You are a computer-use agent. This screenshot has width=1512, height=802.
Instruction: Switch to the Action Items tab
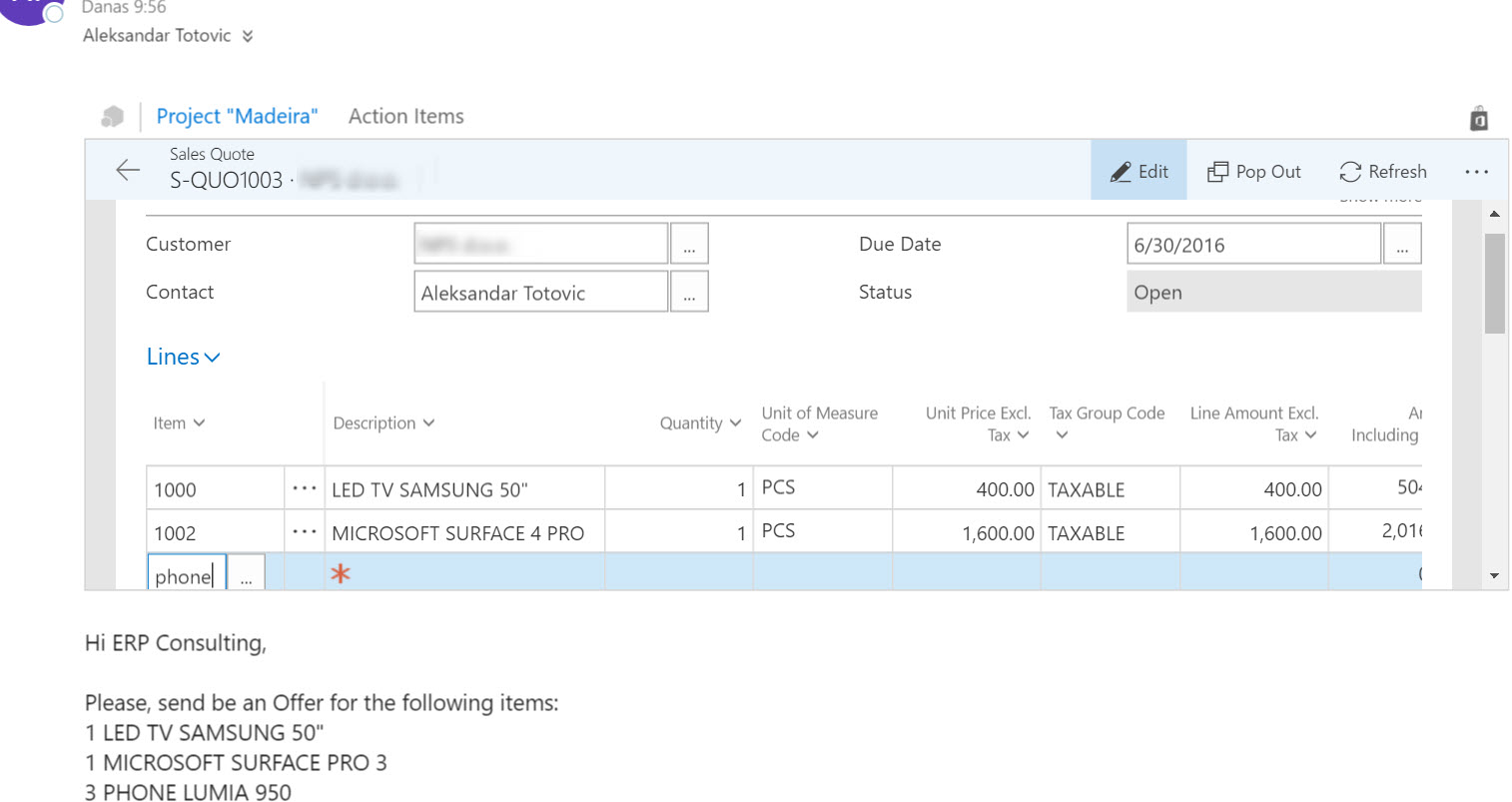[x=405, y=116]
